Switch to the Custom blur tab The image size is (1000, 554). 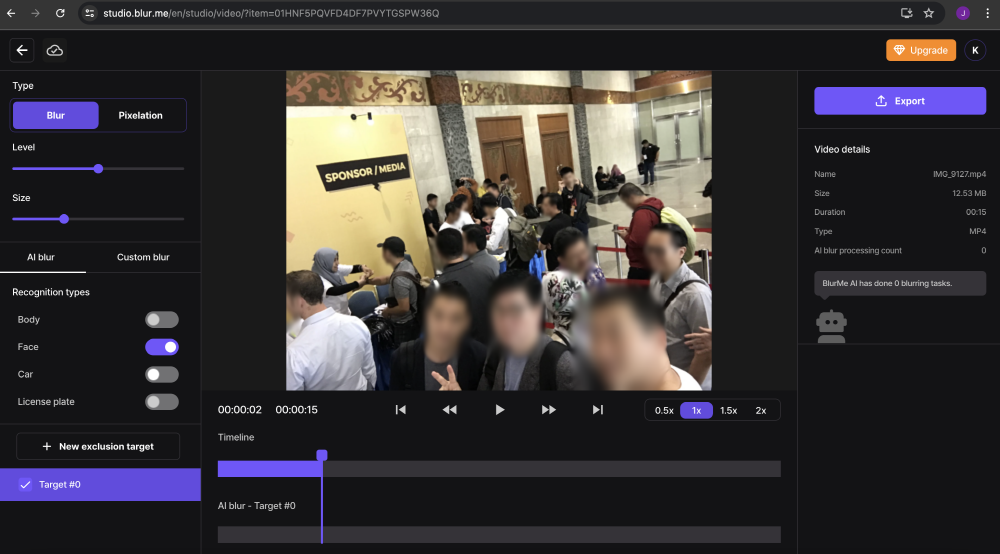click(x=143, y=257)
